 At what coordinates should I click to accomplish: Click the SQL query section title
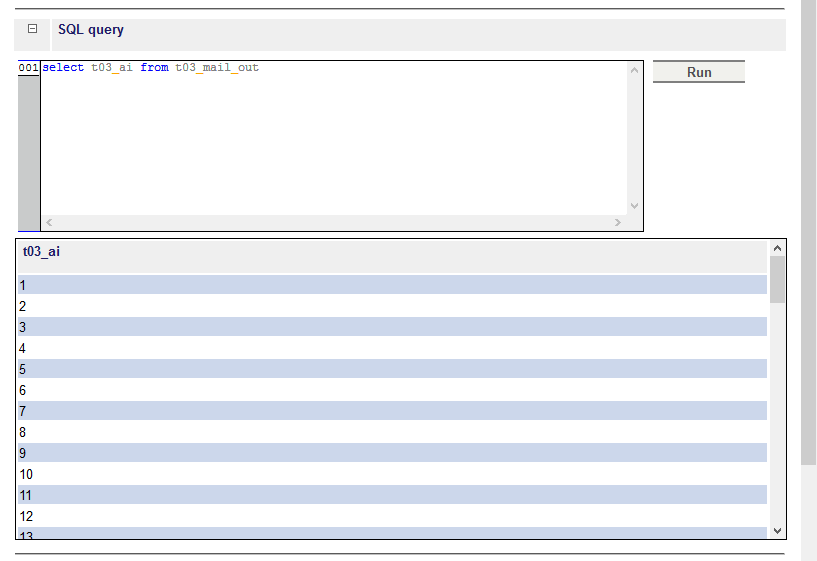tap(91, 30)
